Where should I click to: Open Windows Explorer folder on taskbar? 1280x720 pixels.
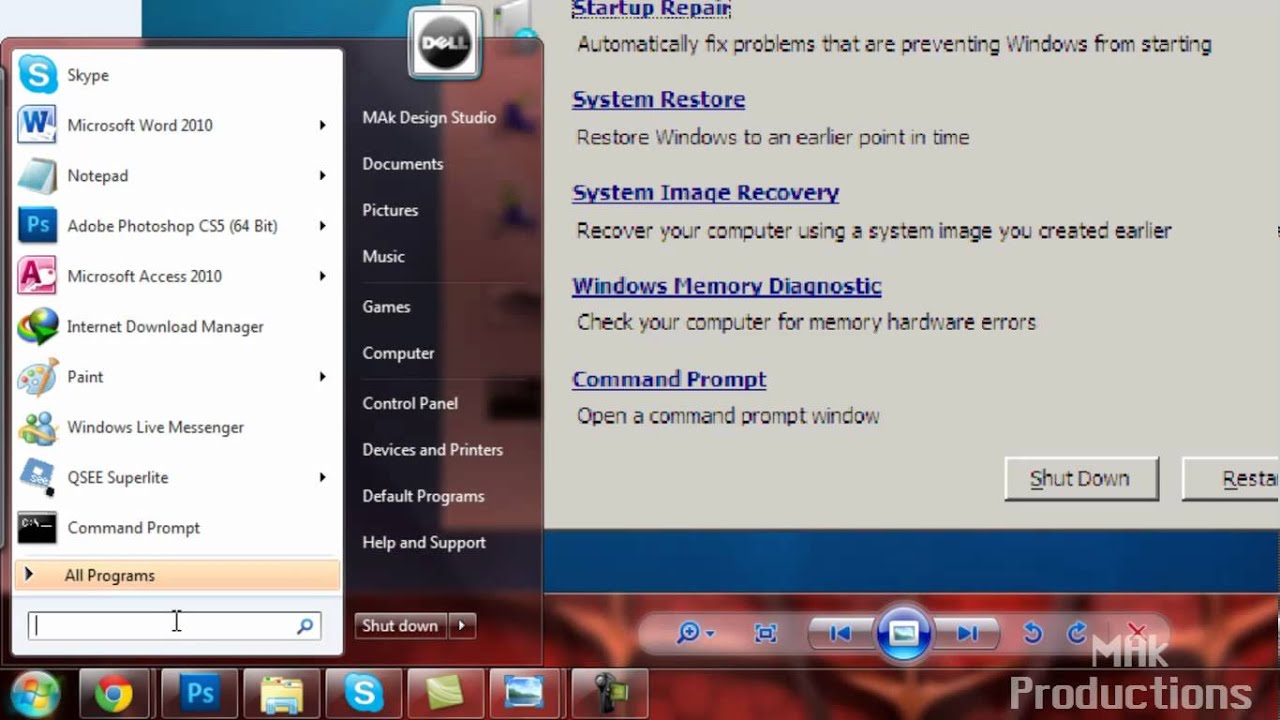coord(281,694)
